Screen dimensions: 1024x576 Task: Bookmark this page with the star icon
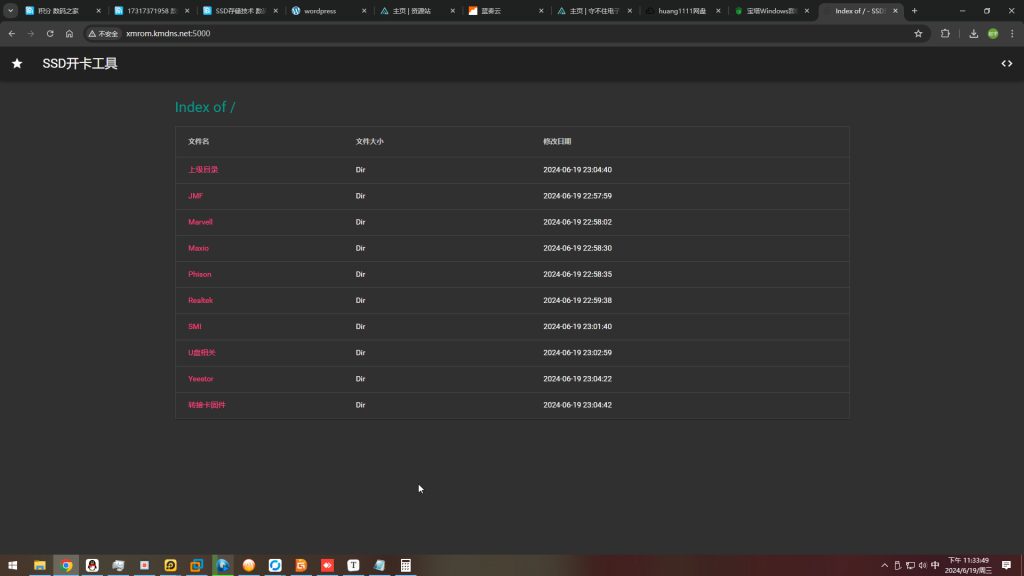918,33
